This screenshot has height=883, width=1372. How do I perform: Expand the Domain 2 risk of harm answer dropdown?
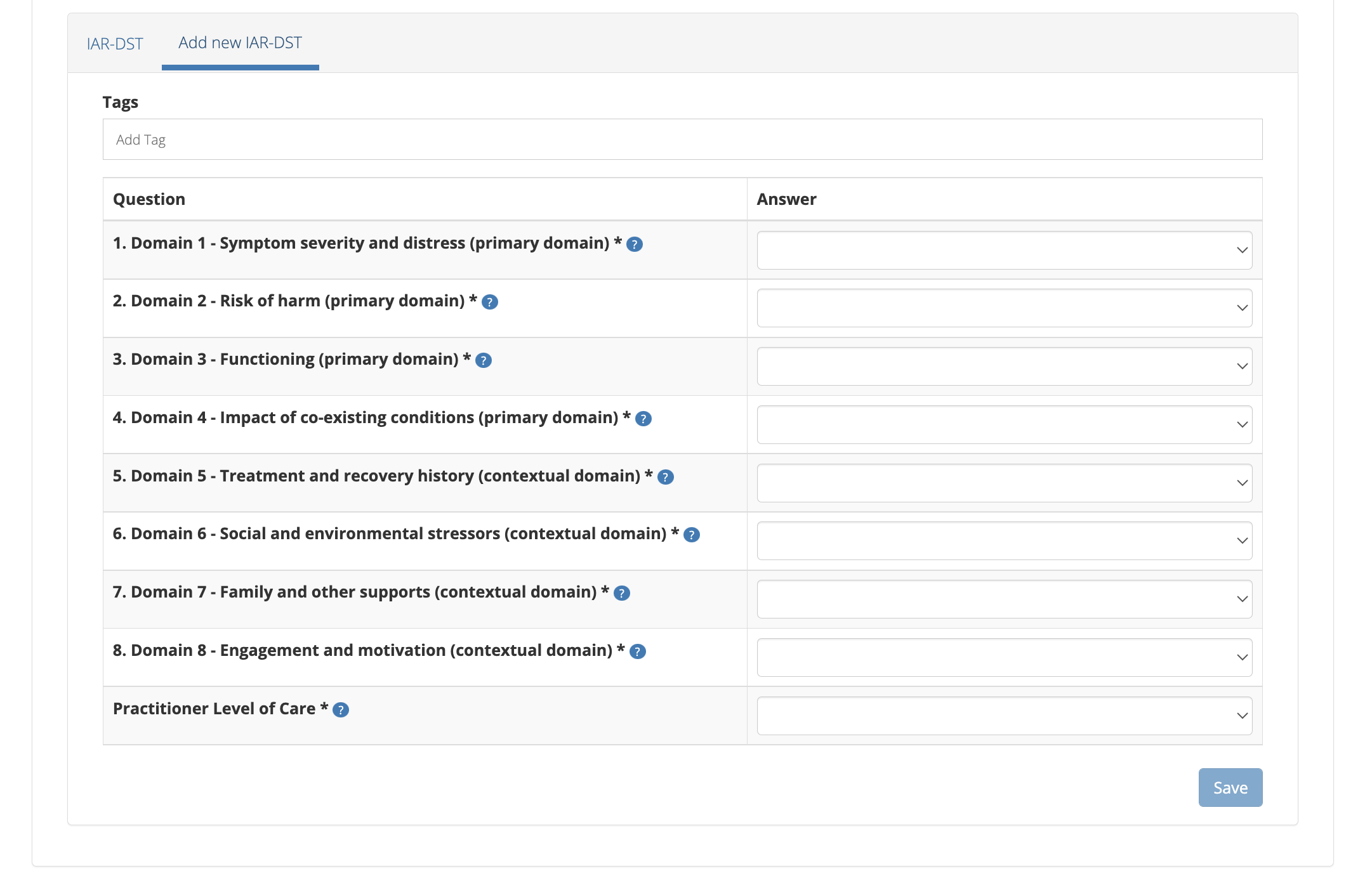tap(1005, 308)
